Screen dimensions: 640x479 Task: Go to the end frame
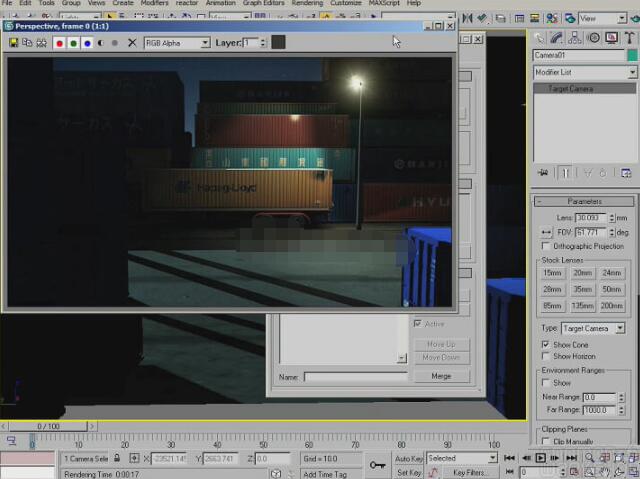click(571, 458)
